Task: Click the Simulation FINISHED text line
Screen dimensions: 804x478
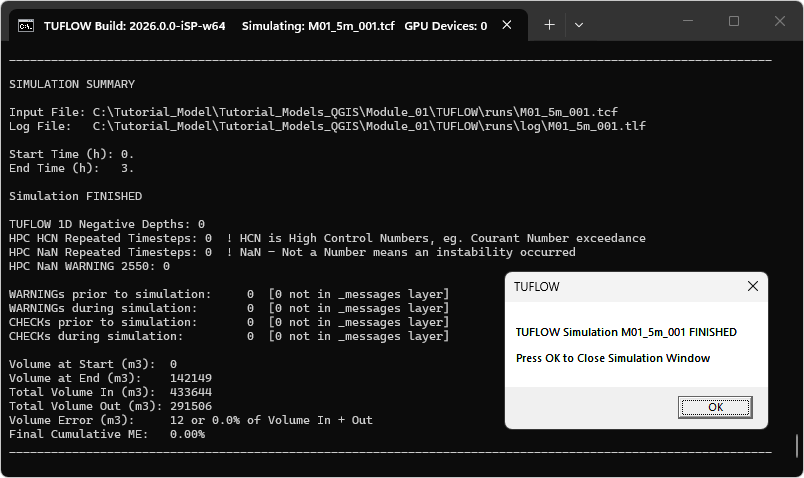Action: click(75, 196)
